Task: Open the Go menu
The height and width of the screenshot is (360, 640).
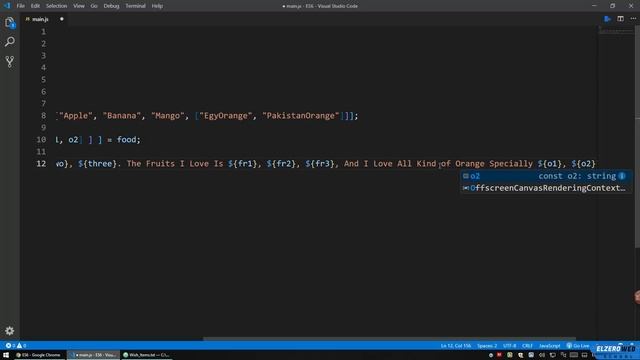Action: click(94, 6)
